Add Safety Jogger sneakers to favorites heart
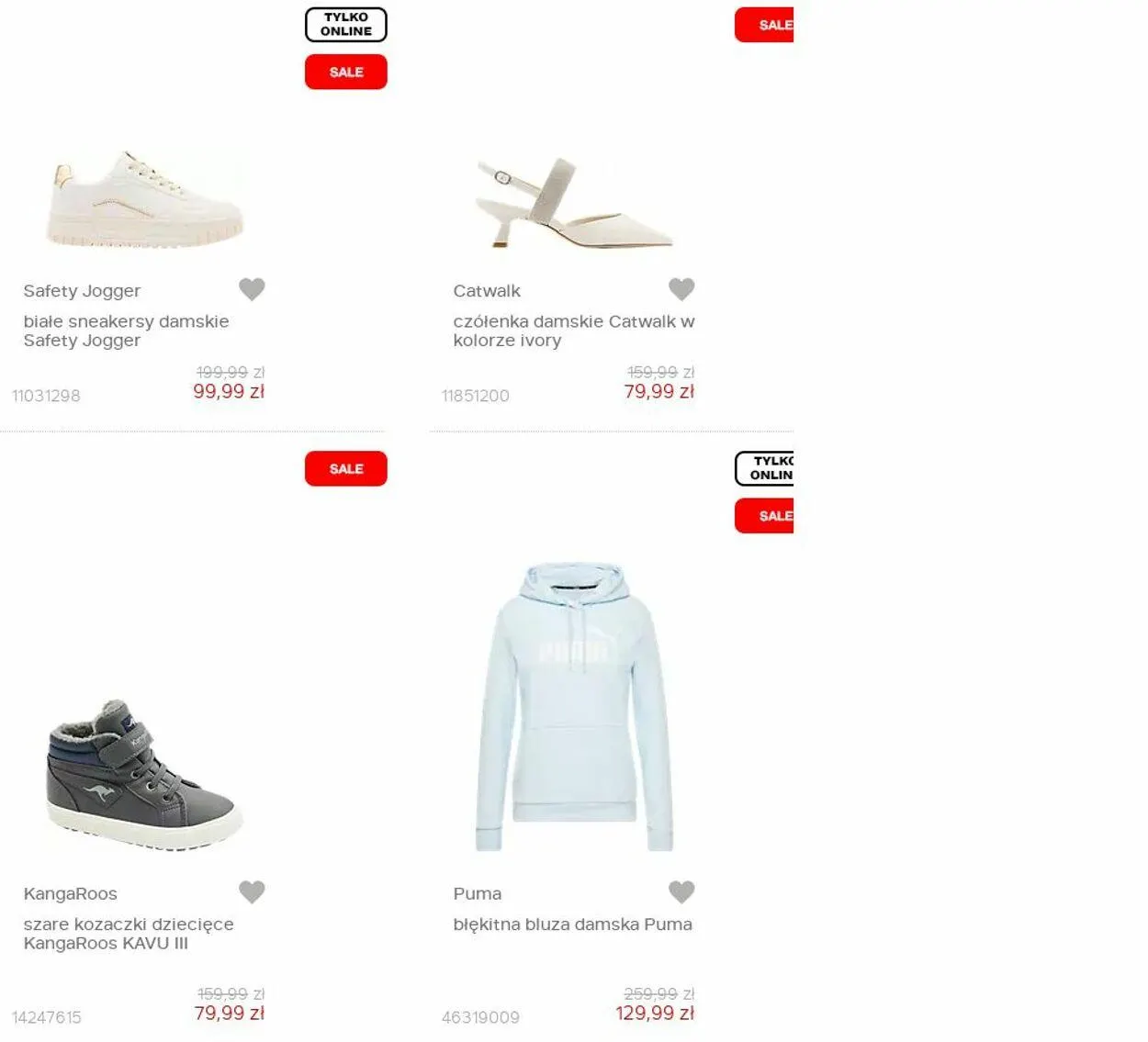Viewport: 1148px width, 1042px height. click(252, 289)
